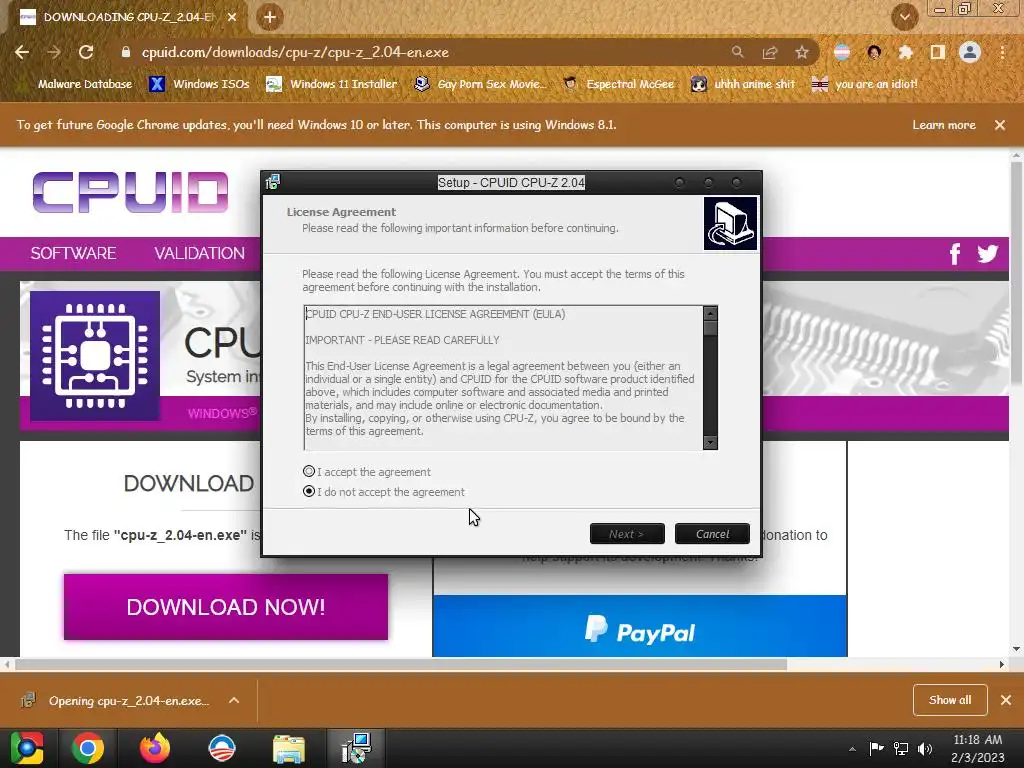Select I do not accept the agreement
The image size is (1024, 768).
click(384, 492)
